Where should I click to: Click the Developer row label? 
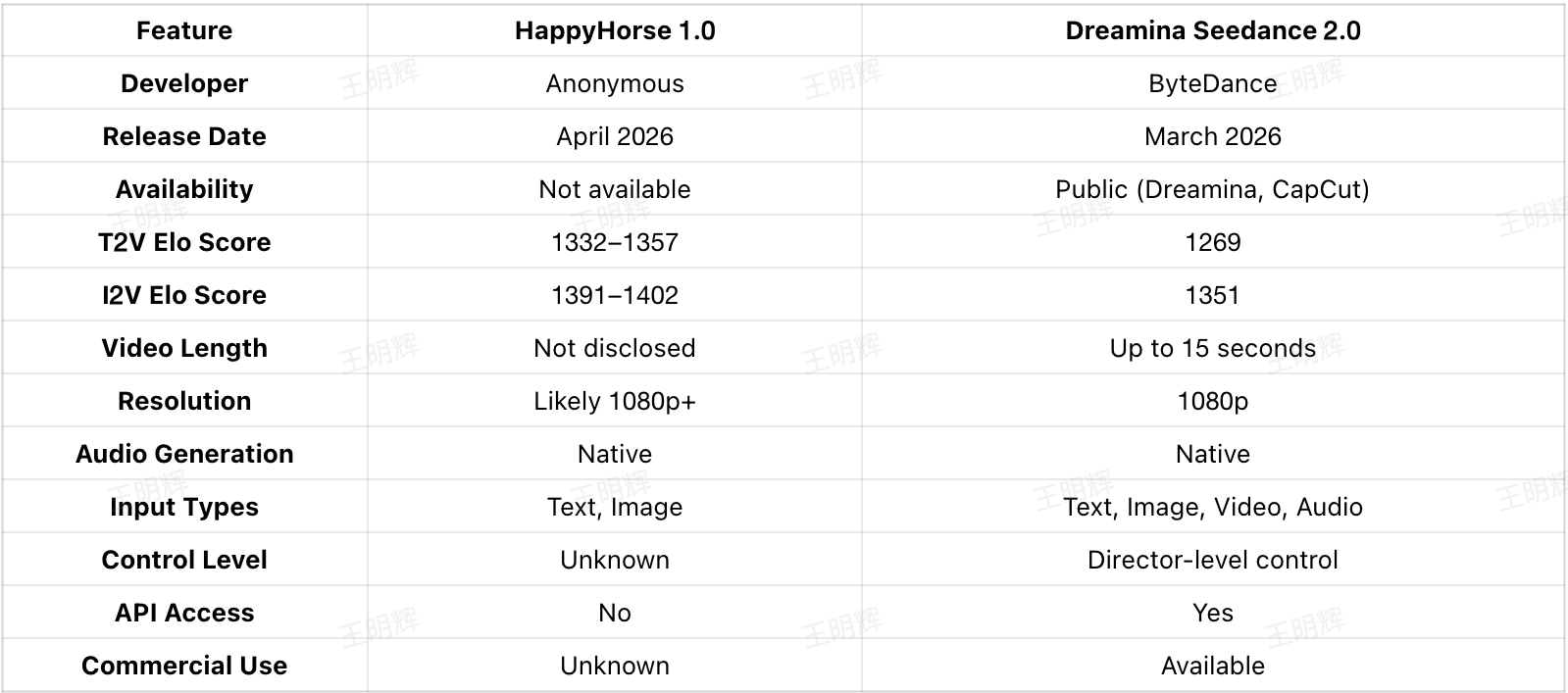(184, 83)
